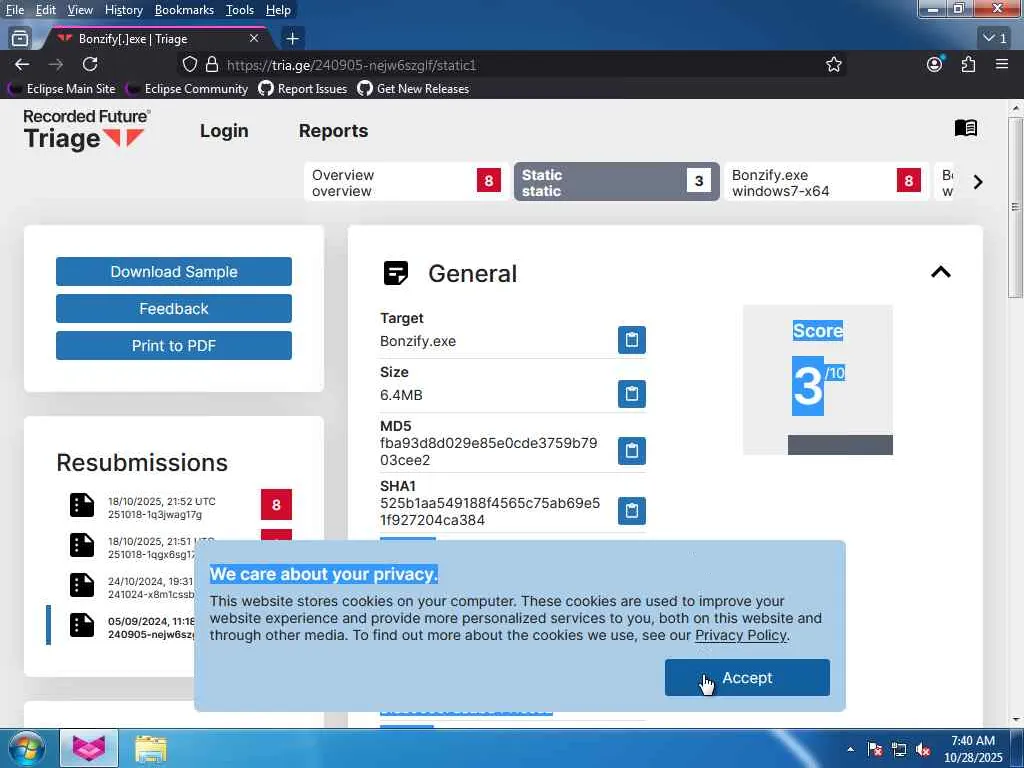Click file icon of resubmission 241024-x8m1cssb
1024x768 pixels.
[82, 585]
